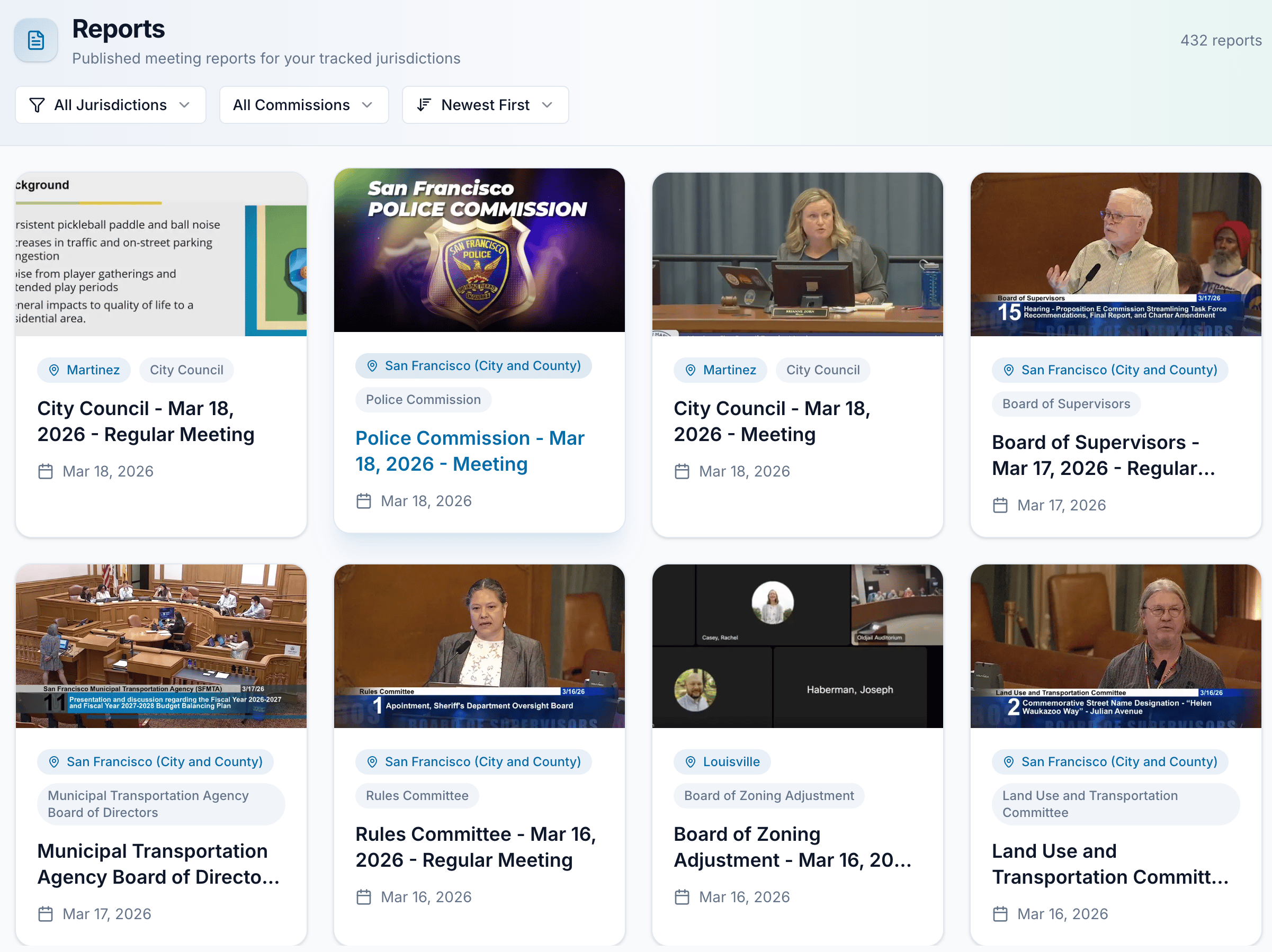Open Rules Committee Mar 16 Regular Meeting title

[x=475, y=847]
